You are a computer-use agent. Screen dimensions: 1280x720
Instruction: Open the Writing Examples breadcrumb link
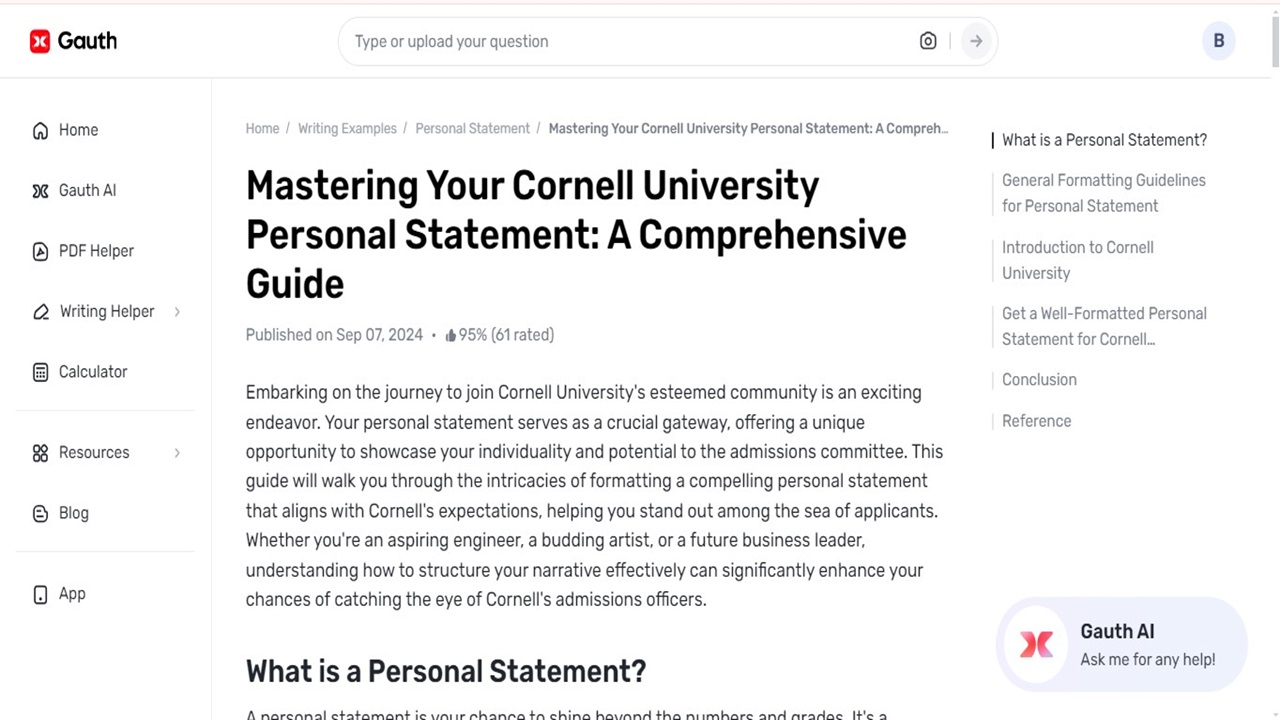point(347,128)
